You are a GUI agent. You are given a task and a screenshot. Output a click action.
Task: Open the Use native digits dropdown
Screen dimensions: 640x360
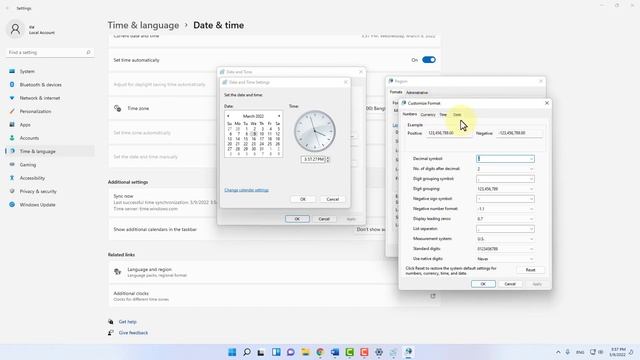[505, 259]
